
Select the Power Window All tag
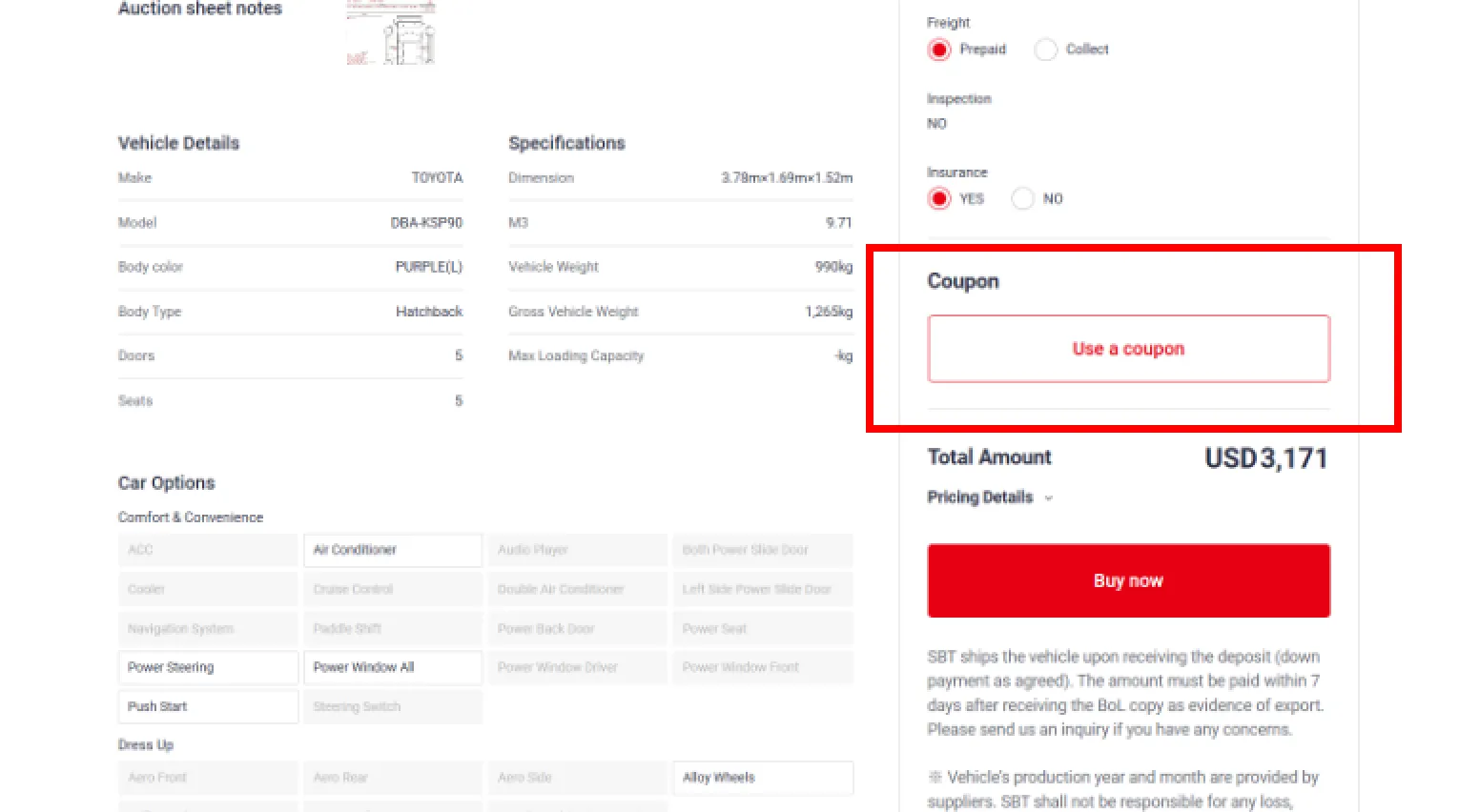click(x=392, y=667)
